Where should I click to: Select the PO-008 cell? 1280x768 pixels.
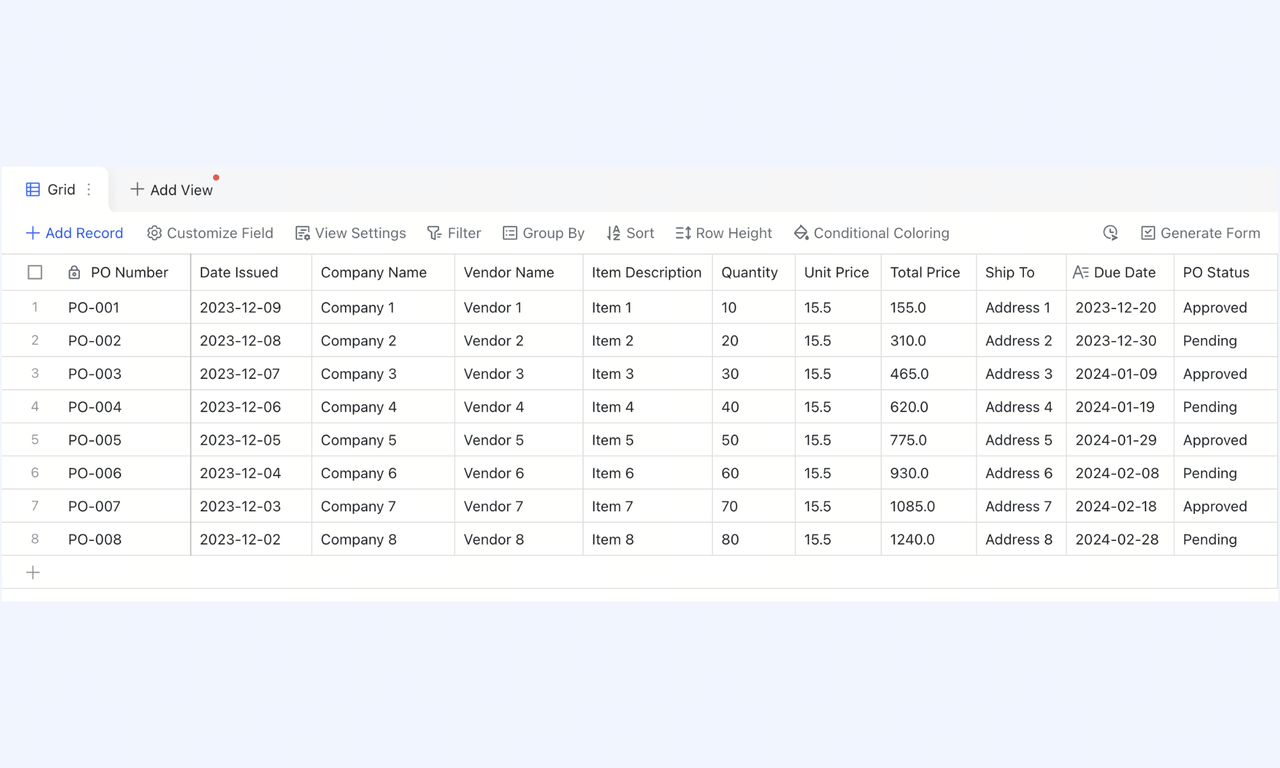[124, 539]
